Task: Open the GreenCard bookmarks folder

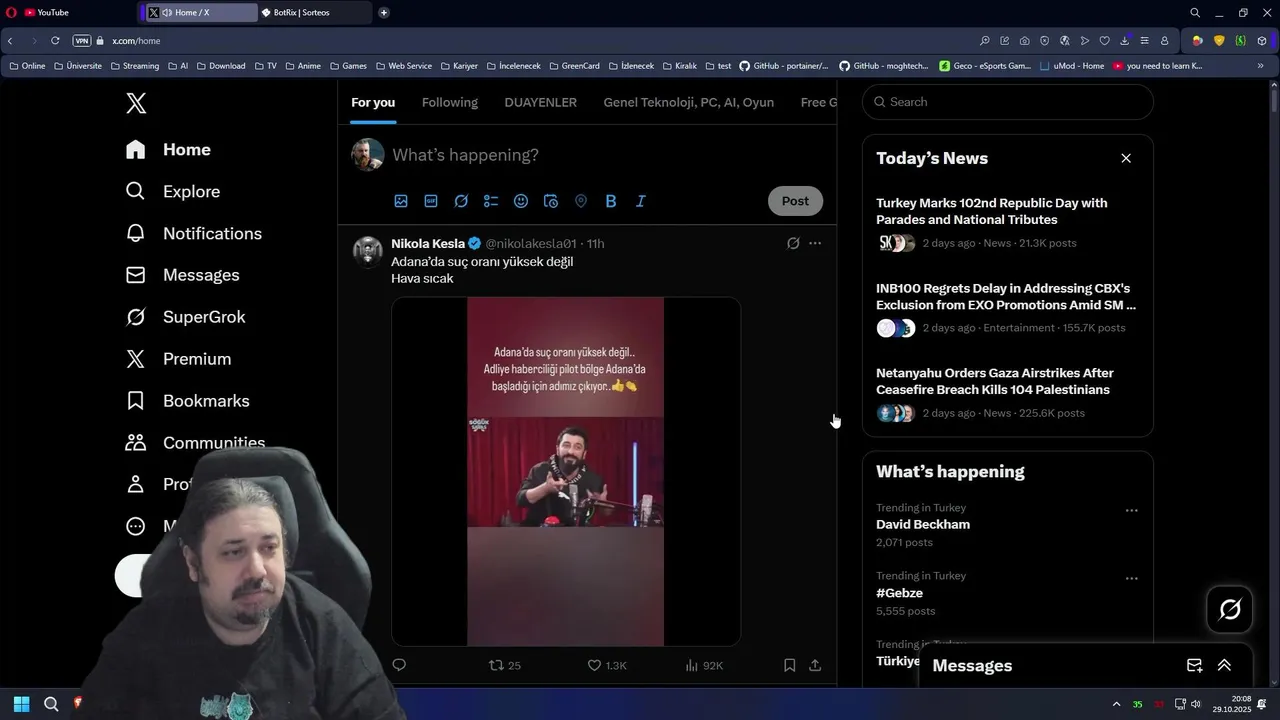Action: 574,66
